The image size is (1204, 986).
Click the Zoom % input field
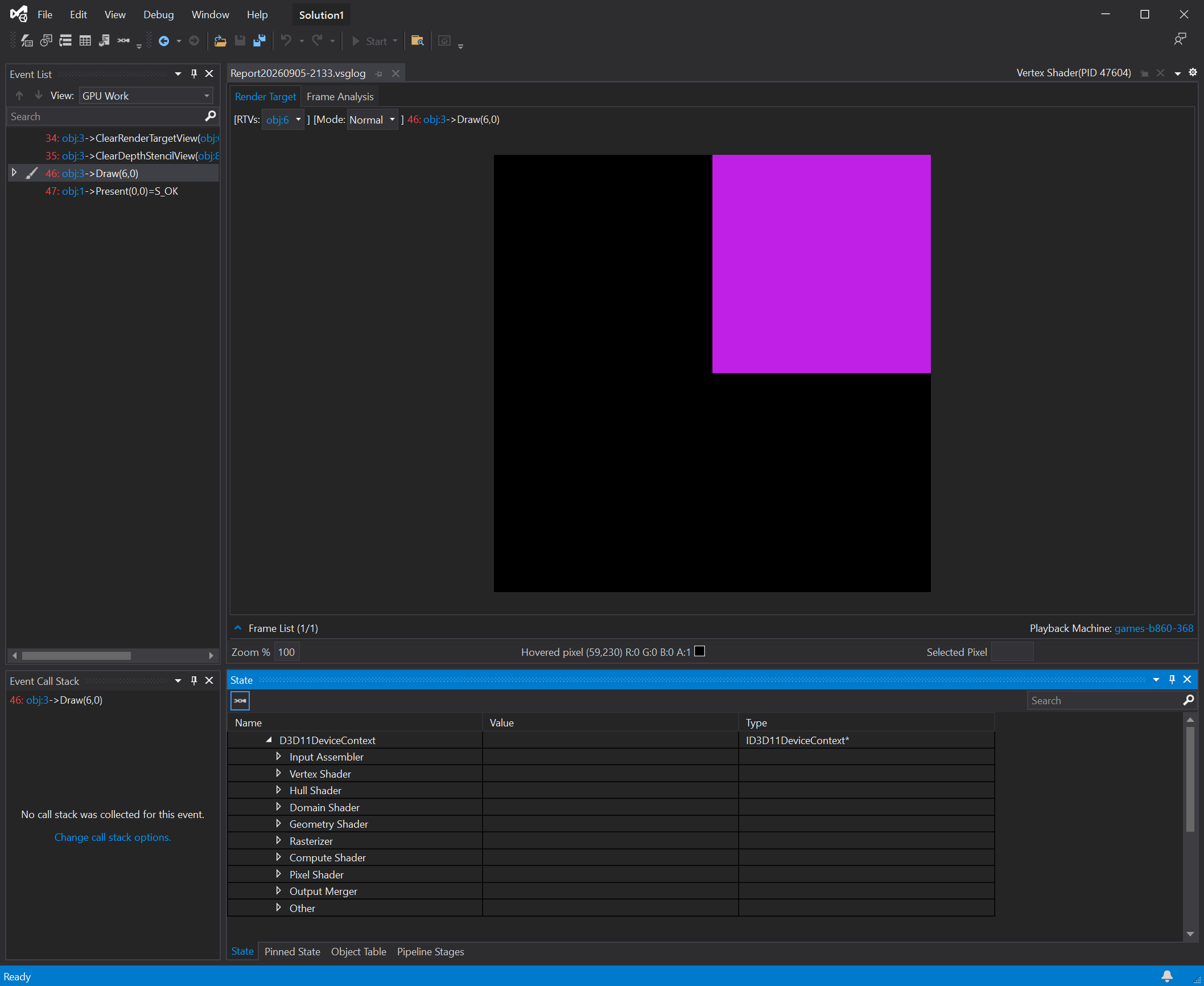click(287, 652)
